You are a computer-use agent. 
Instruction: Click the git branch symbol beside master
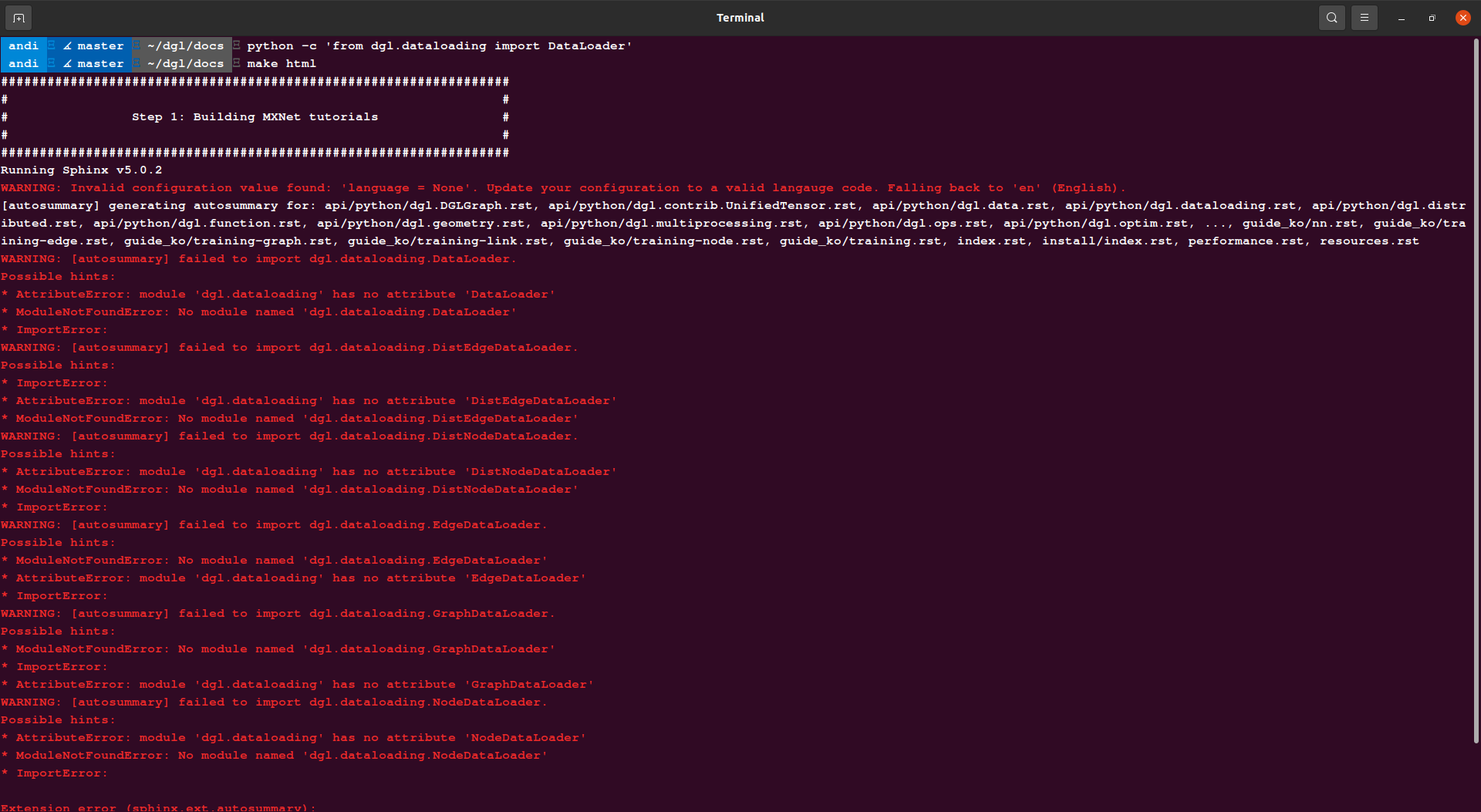tap(67, 45)
